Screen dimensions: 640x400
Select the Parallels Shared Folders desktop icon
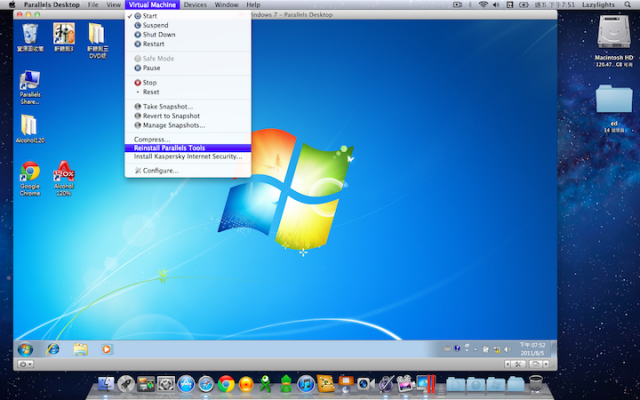click(30, 87)
